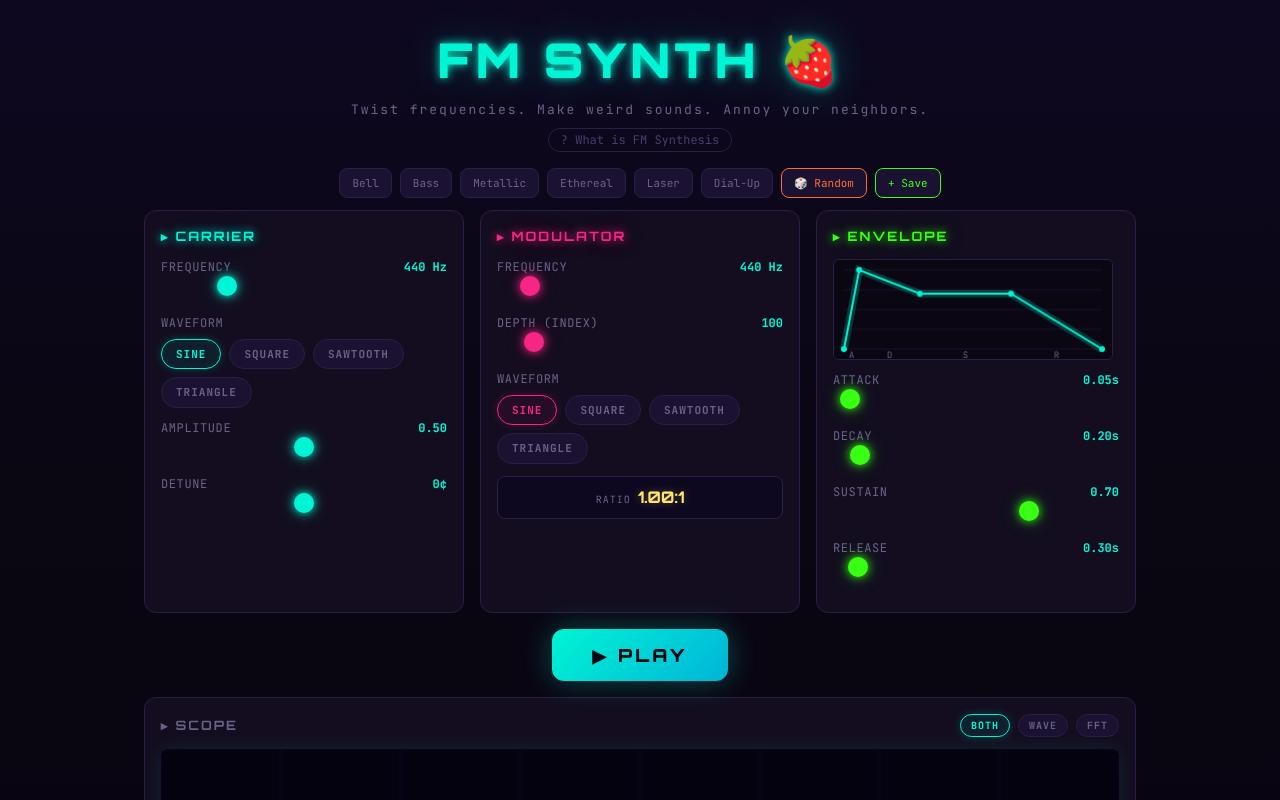
Task: Click the Modulator depth knob
Action: coord(533,341)
